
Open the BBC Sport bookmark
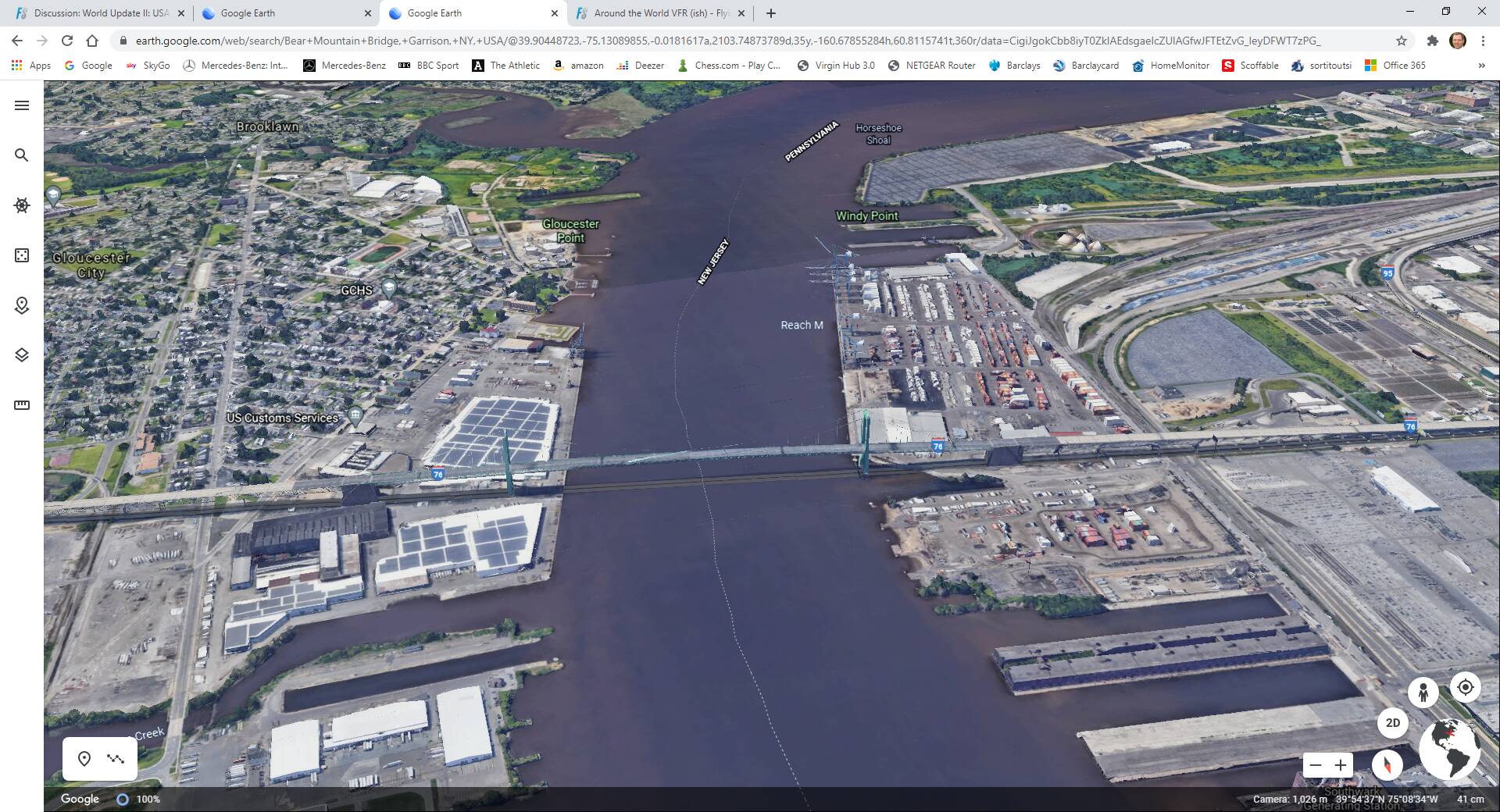[428, 66]
